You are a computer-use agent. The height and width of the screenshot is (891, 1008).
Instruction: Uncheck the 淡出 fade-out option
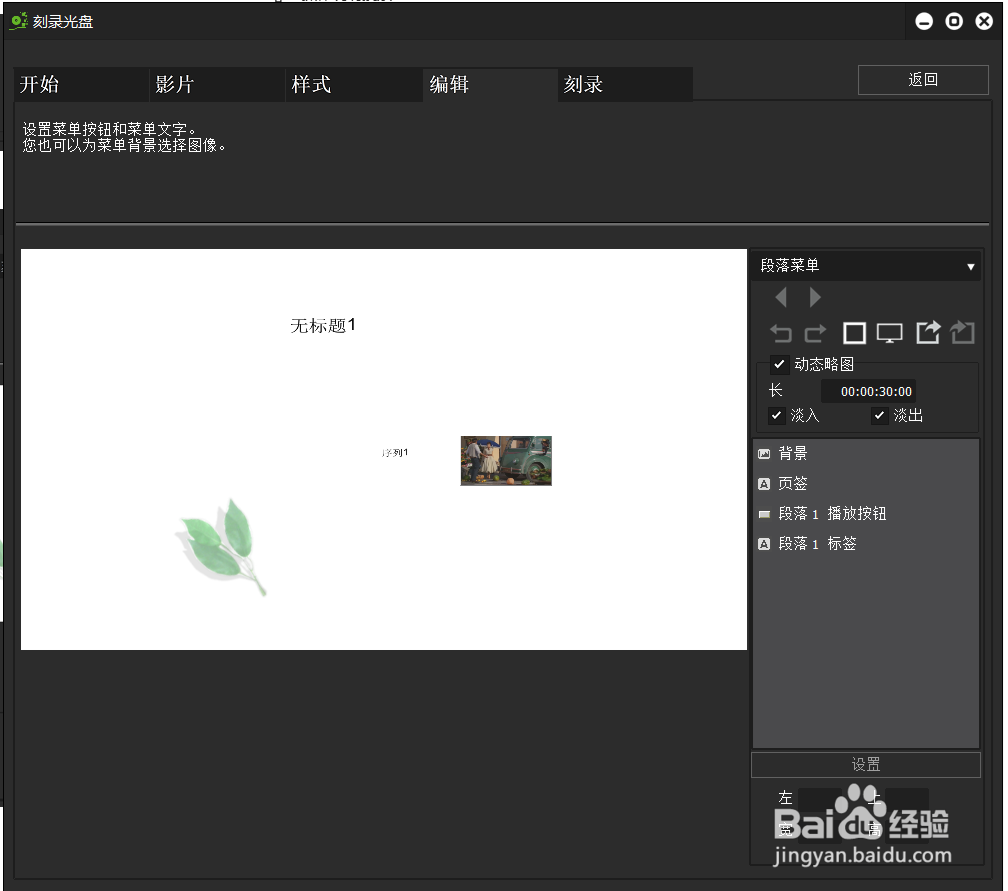coord(879,415)
